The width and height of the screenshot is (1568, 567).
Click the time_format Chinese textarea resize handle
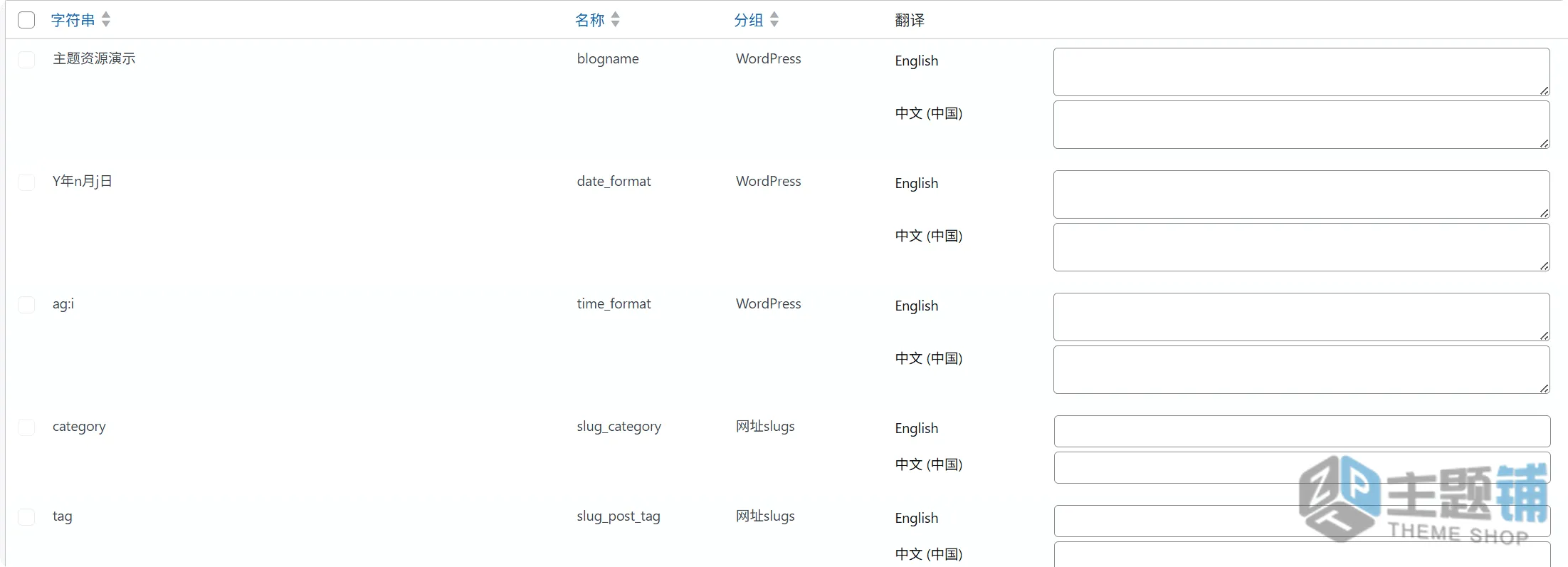tap(1544, 388)
